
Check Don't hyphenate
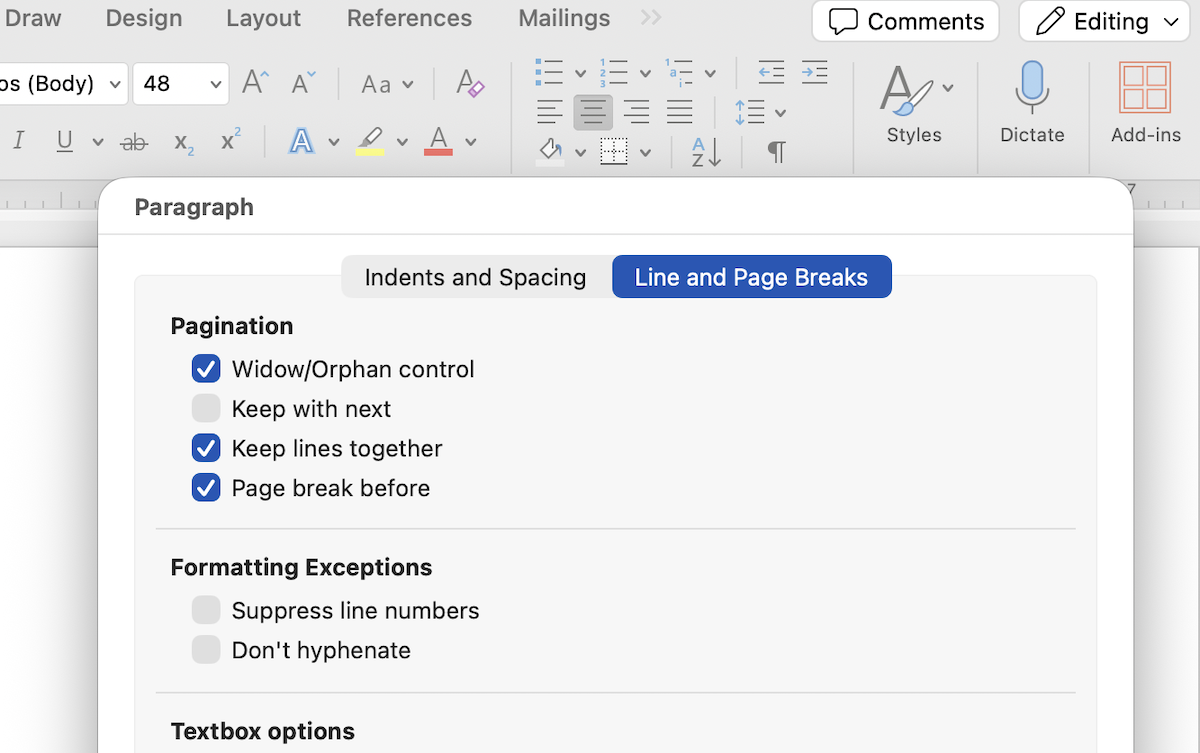(x=205, y=650)
